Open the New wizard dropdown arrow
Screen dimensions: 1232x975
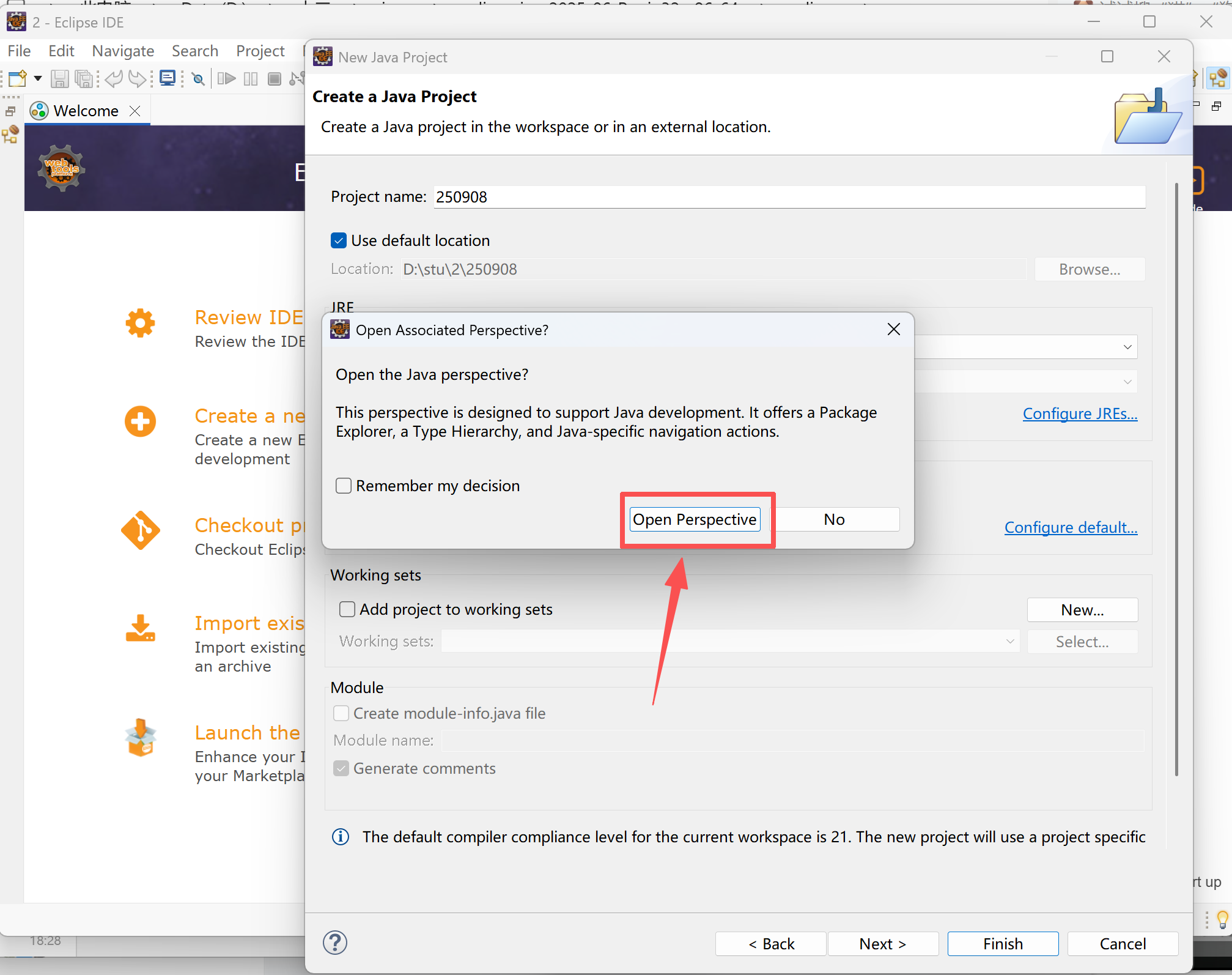click(x=37, y=78)
